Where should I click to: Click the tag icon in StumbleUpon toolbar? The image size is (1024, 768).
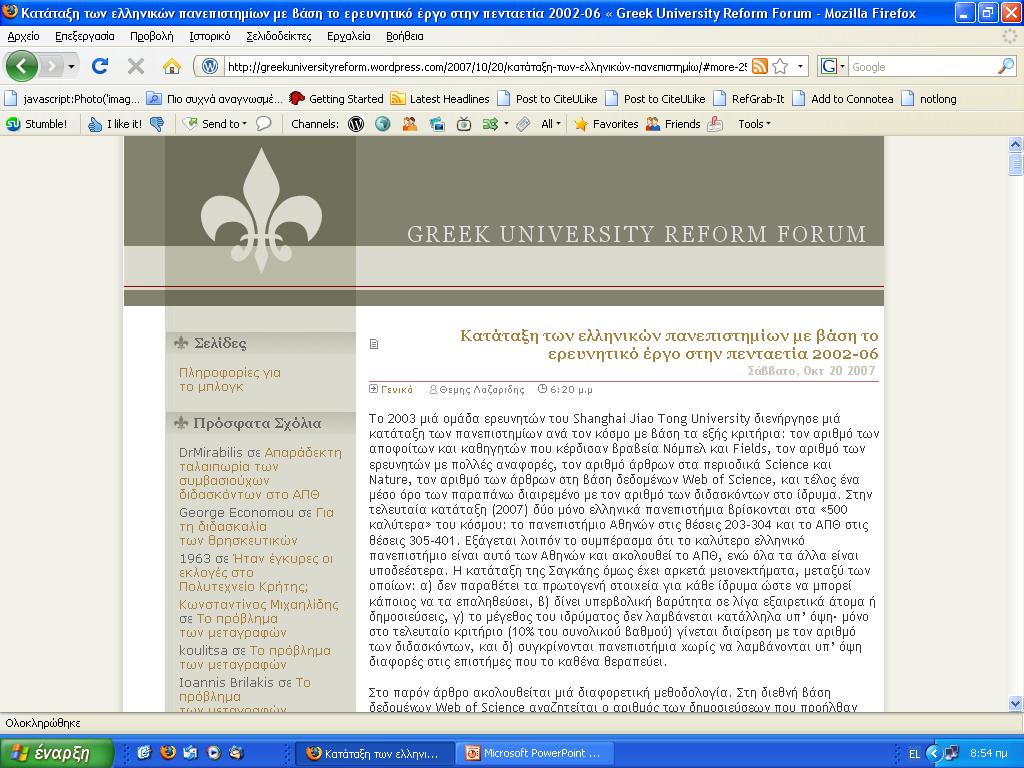pyautogui.click(x=523, y=124)
